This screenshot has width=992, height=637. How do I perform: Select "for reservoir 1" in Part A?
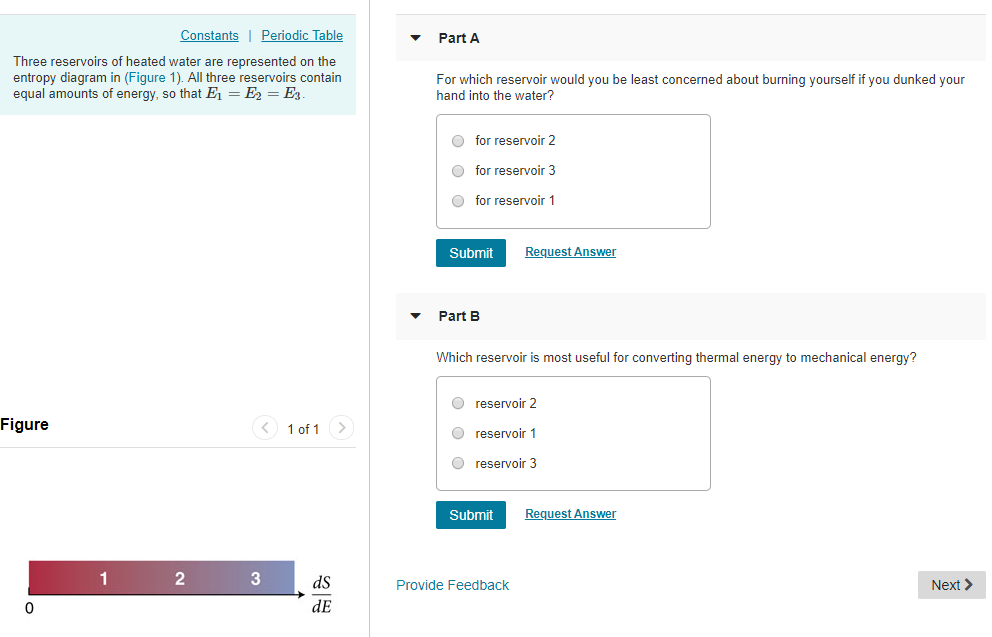coord(458,201)
